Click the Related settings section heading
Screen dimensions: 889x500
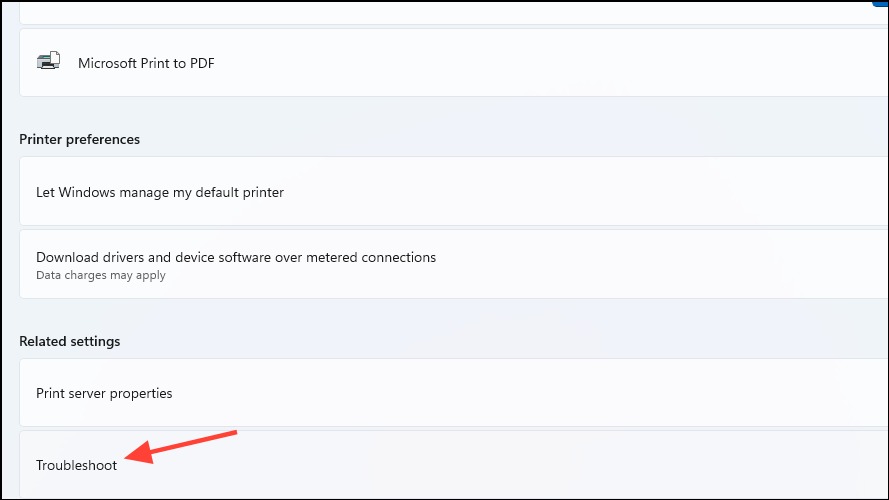(70, 341)
